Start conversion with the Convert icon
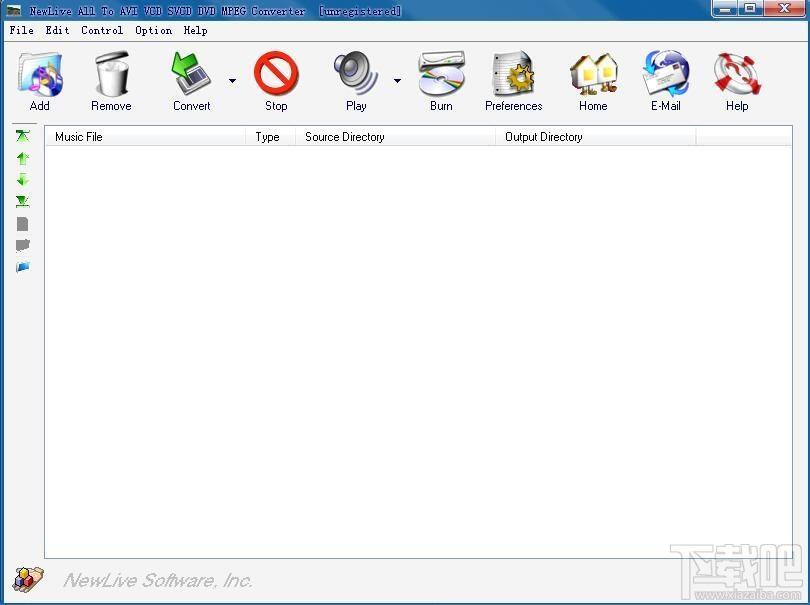The height and width of the screenshot is (605, 810). click(x=191, y=74)
